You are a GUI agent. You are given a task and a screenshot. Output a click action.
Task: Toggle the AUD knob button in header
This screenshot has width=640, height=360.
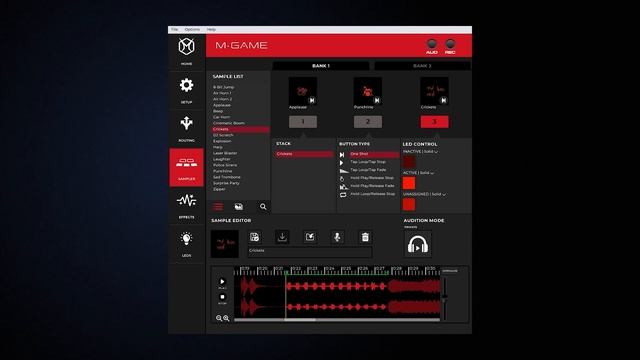point(431,44)
